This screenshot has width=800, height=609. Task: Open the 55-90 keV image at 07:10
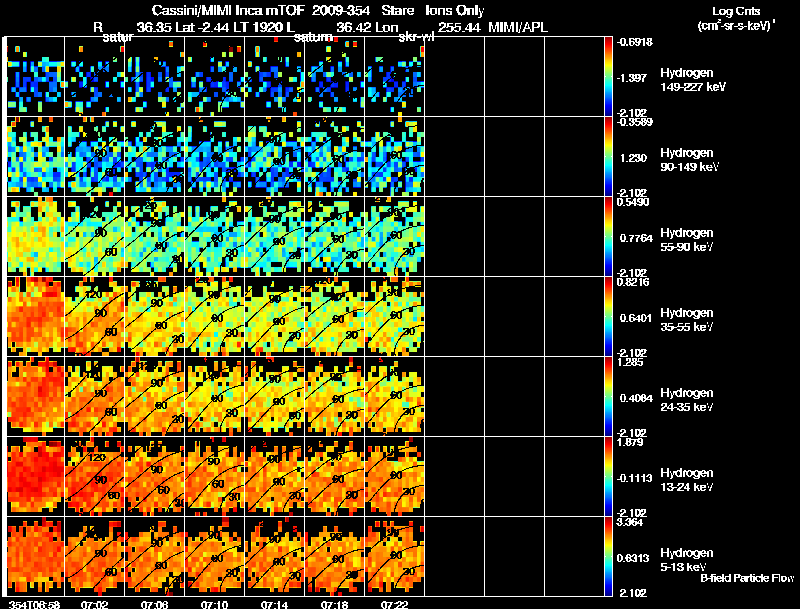(214, 236)
